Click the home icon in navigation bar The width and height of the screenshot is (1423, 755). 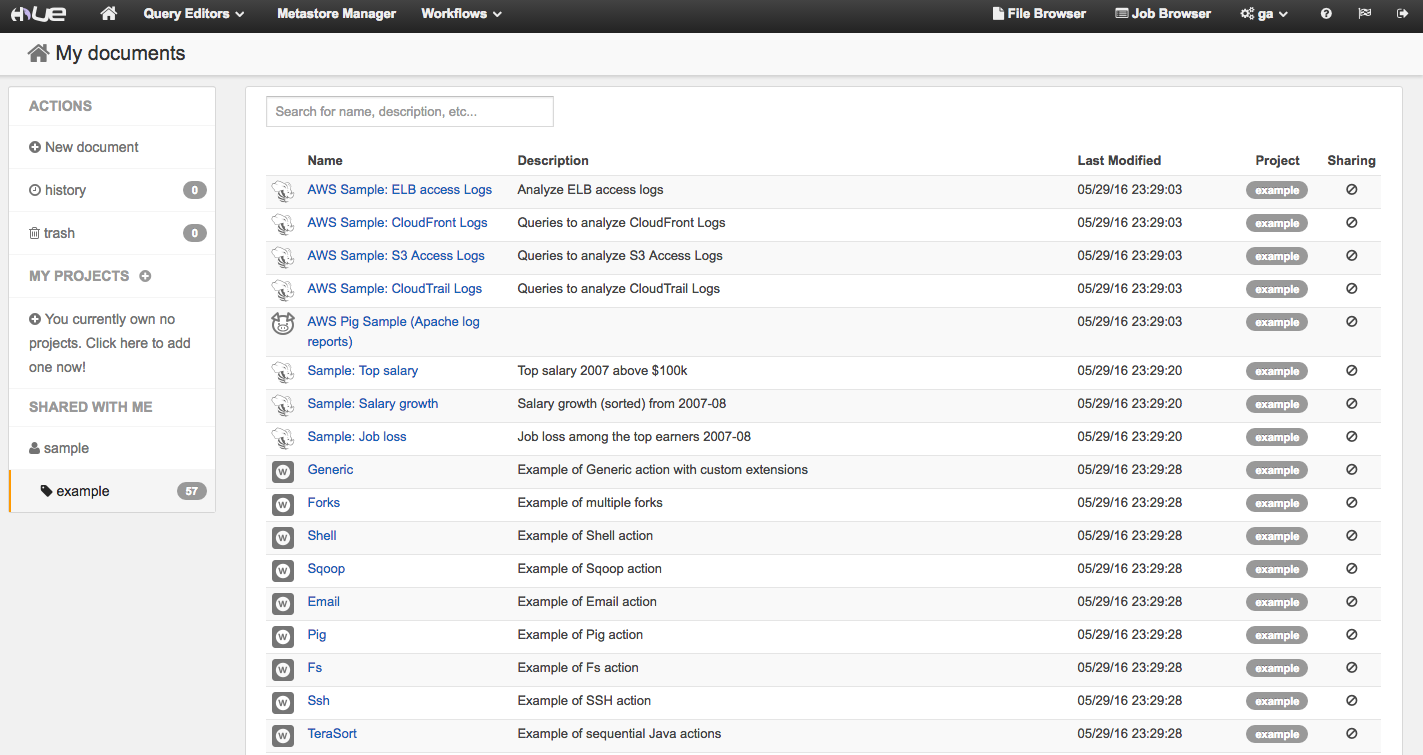(x=109, y=14)
